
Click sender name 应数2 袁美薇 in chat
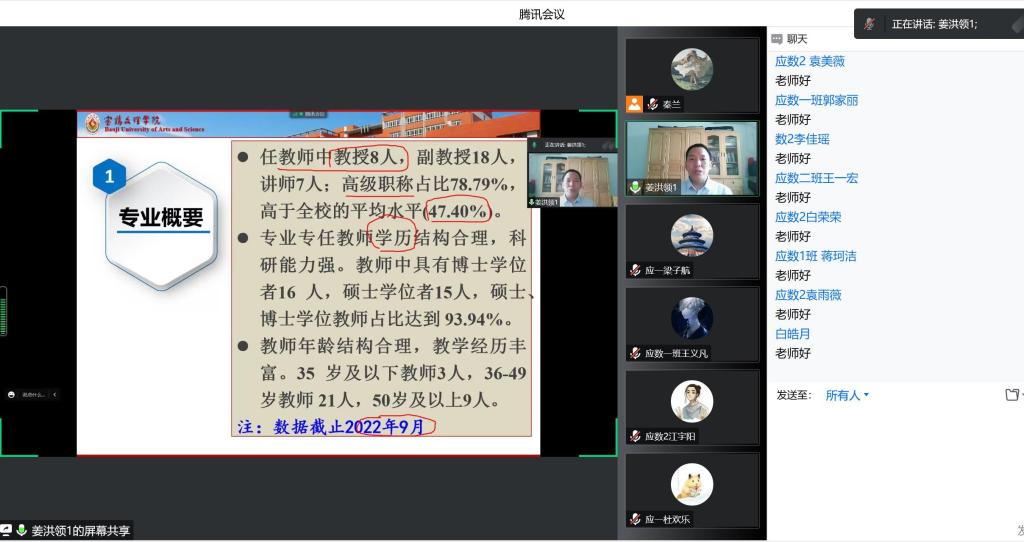[x=809, y=61]
